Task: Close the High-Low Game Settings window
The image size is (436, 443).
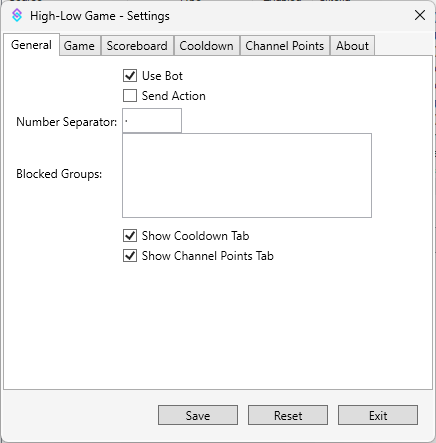Action: (420, 15)
